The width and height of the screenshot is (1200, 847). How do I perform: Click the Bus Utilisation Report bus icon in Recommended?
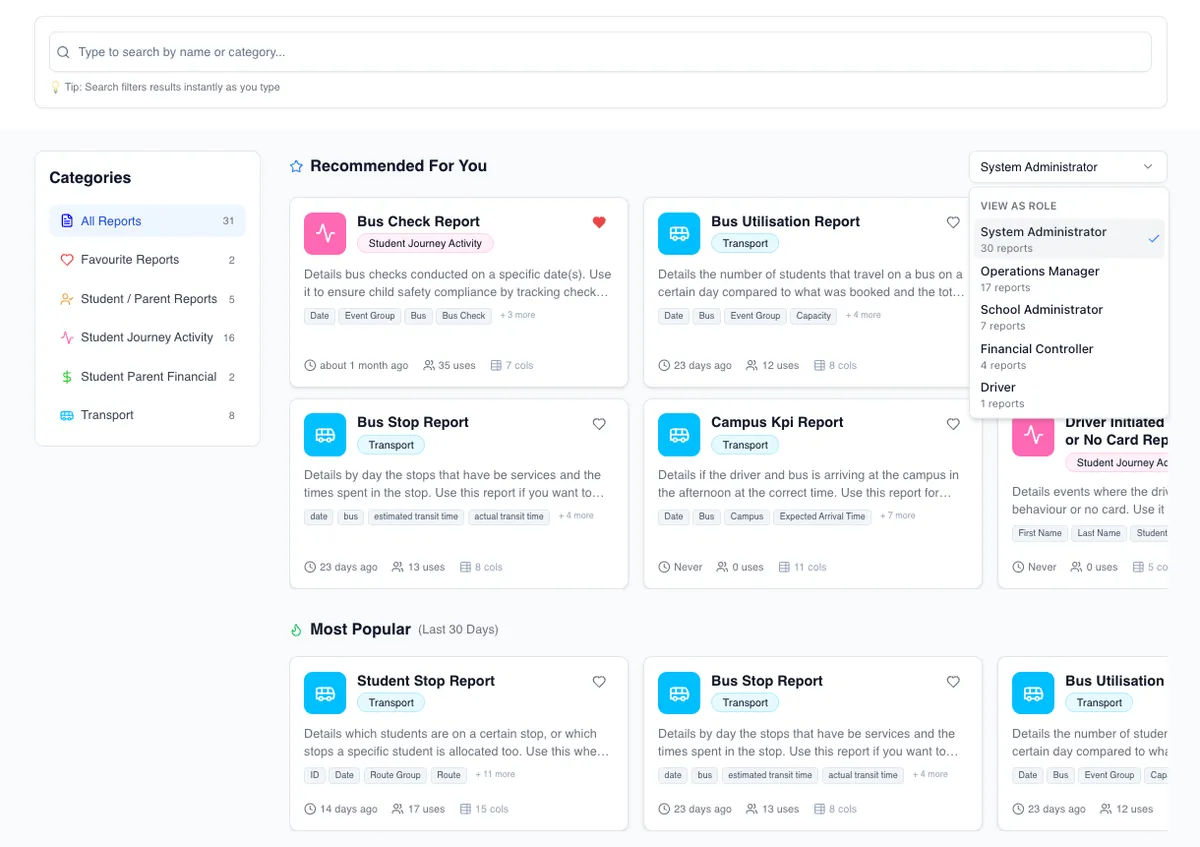coord(679,233)
